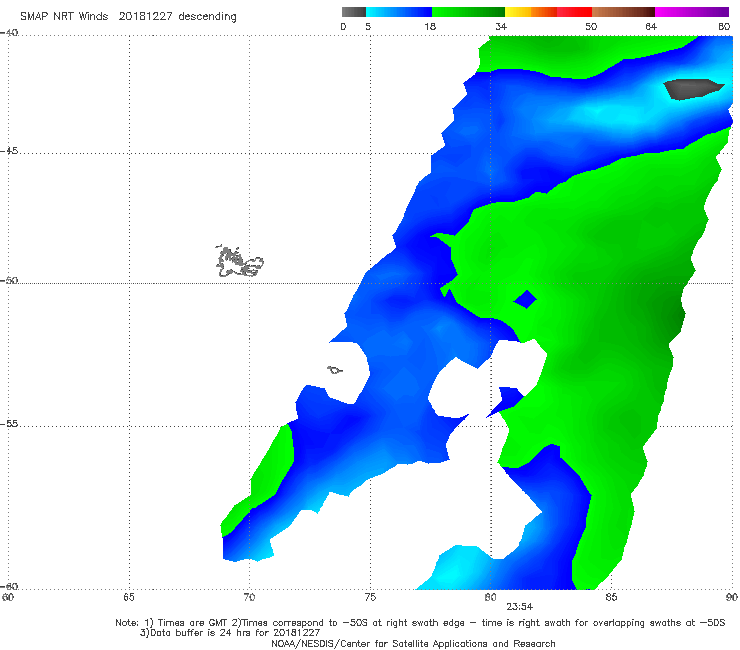
Task: Click the cyan-blue segment of the color legend
Action: (399, 12)
